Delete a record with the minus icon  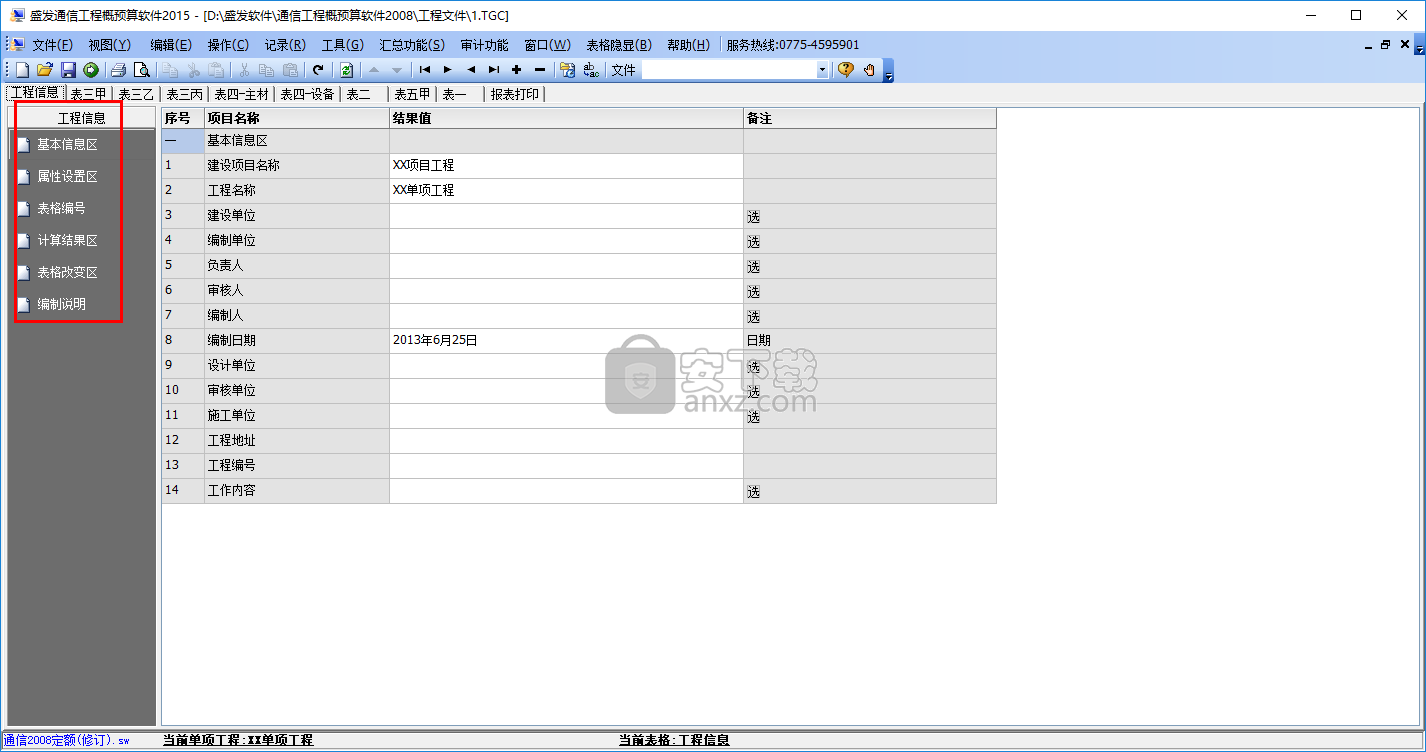pyautogui.click(x=540, y=70)
